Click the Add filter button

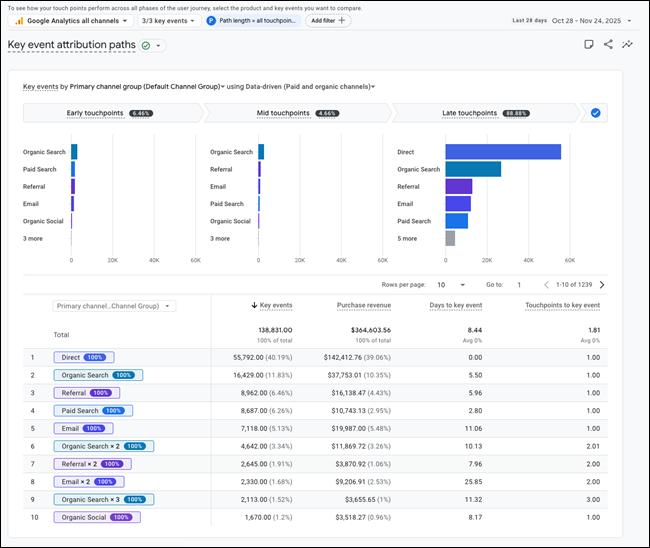pos(328,21)
